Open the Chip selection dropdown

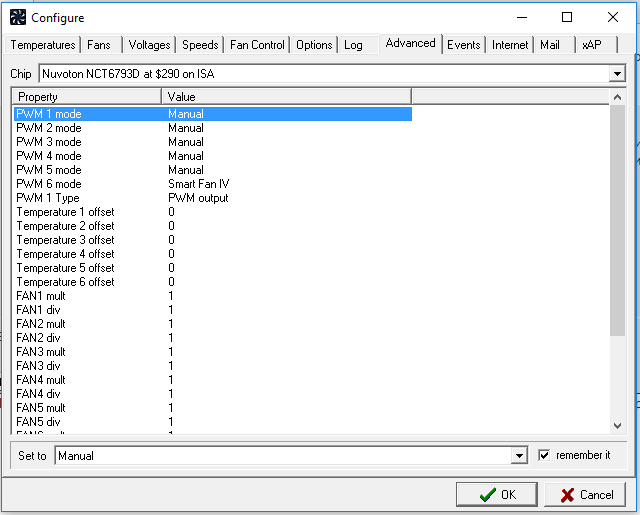[x=617, y=74]
